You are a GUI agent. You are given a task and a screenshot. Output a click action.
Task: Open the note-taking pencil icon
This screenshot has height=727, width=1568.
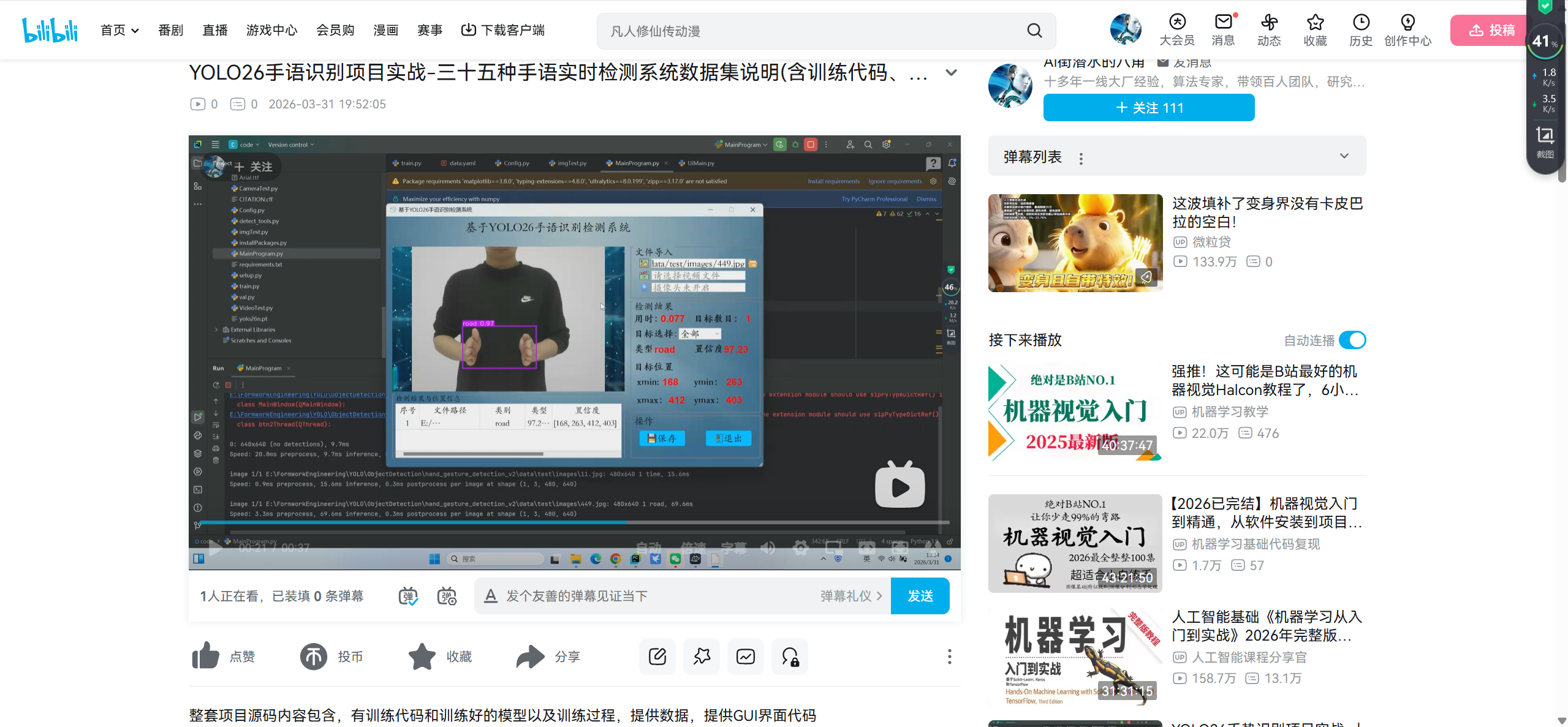click(x=657, y=656)
